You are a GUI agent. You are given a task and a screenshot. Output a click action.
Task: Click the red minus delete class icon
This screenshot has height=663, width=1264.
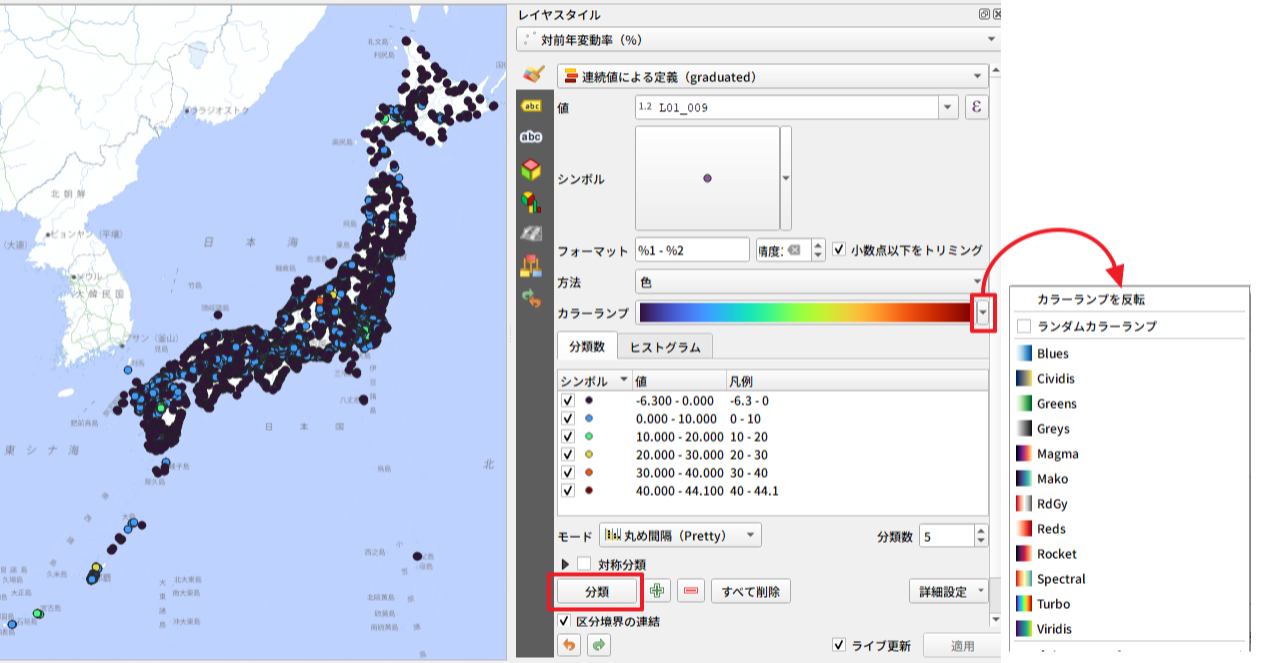click(690, 591)
